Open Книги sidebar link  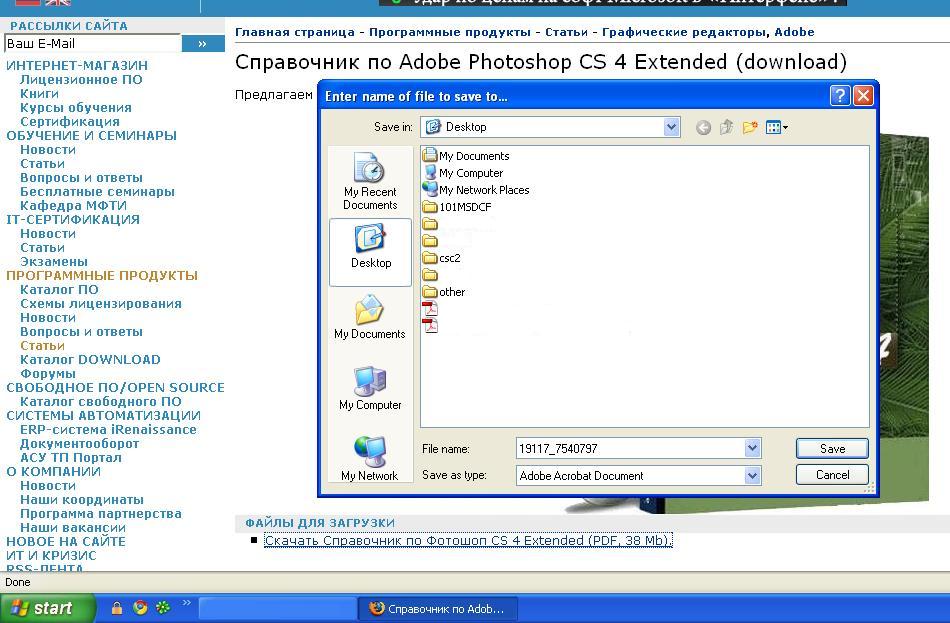pyautogui.click(x=39, y=93)
